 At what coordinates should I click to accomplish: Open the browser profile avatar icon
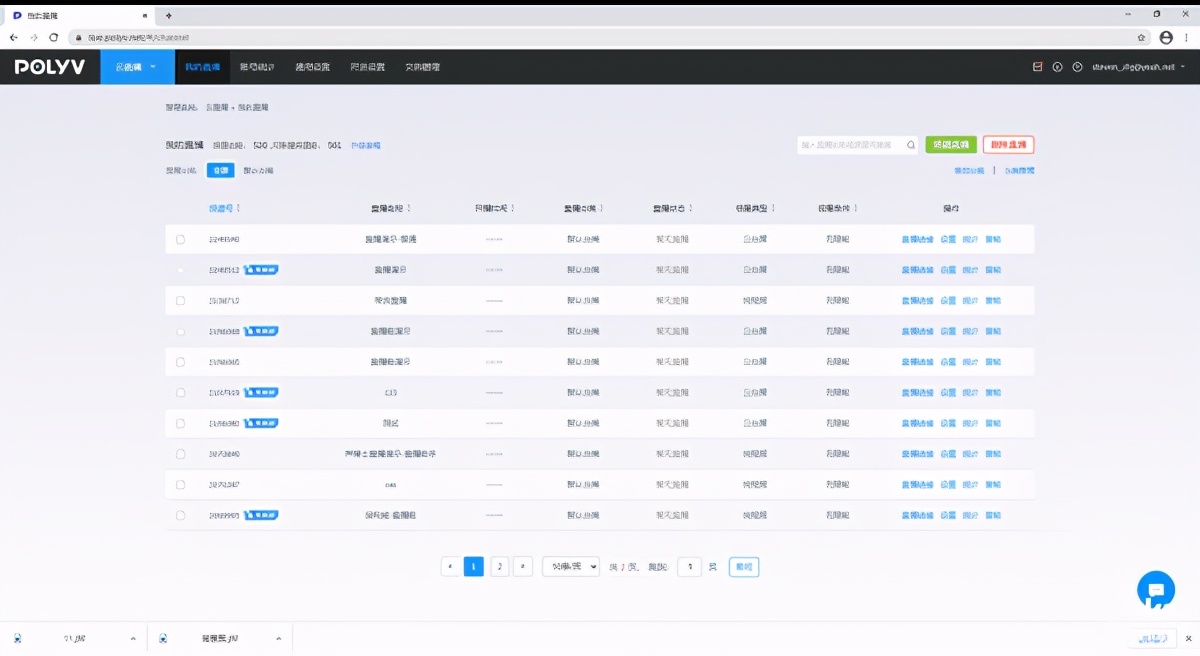click(x=1165, y=37)
